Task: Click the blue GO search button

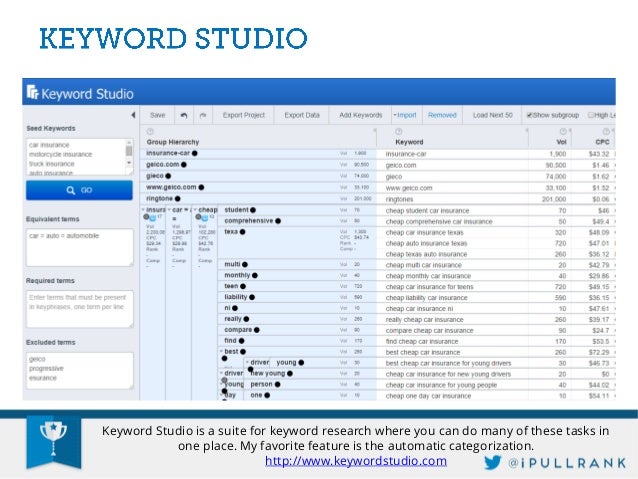Action: [79, 190]
